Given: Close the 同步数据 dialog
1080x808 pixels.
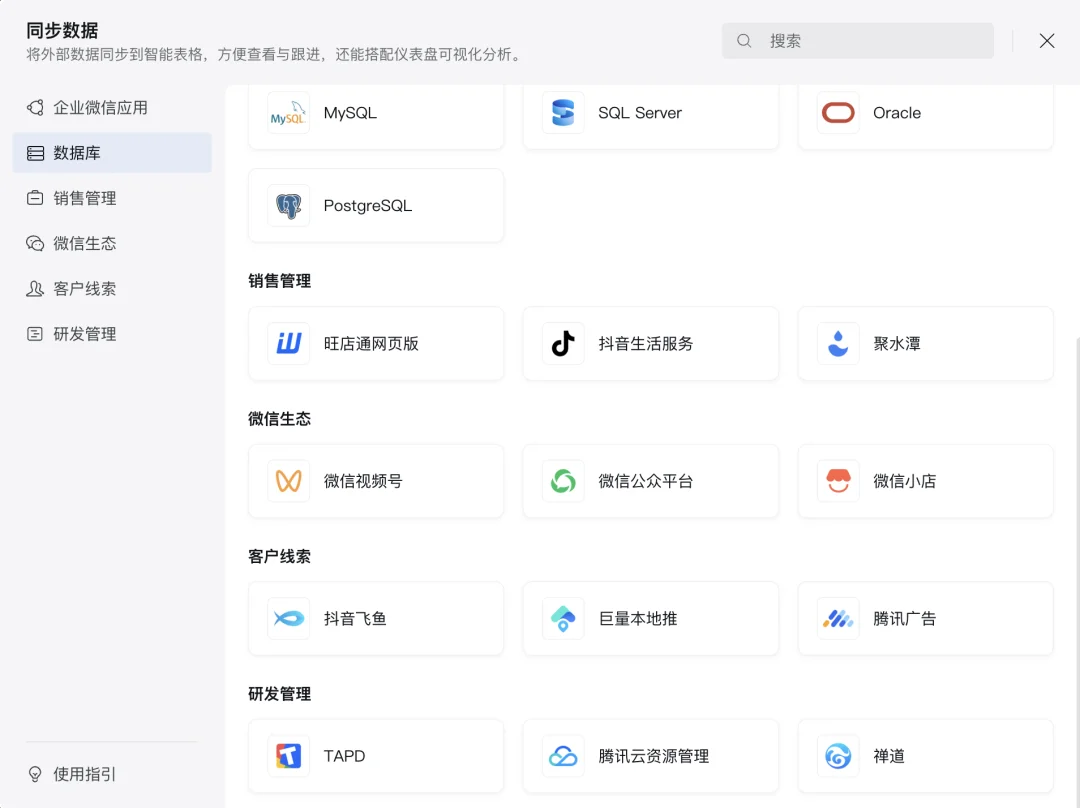Looking at the screenshot, I should (x=1047, y=41).
